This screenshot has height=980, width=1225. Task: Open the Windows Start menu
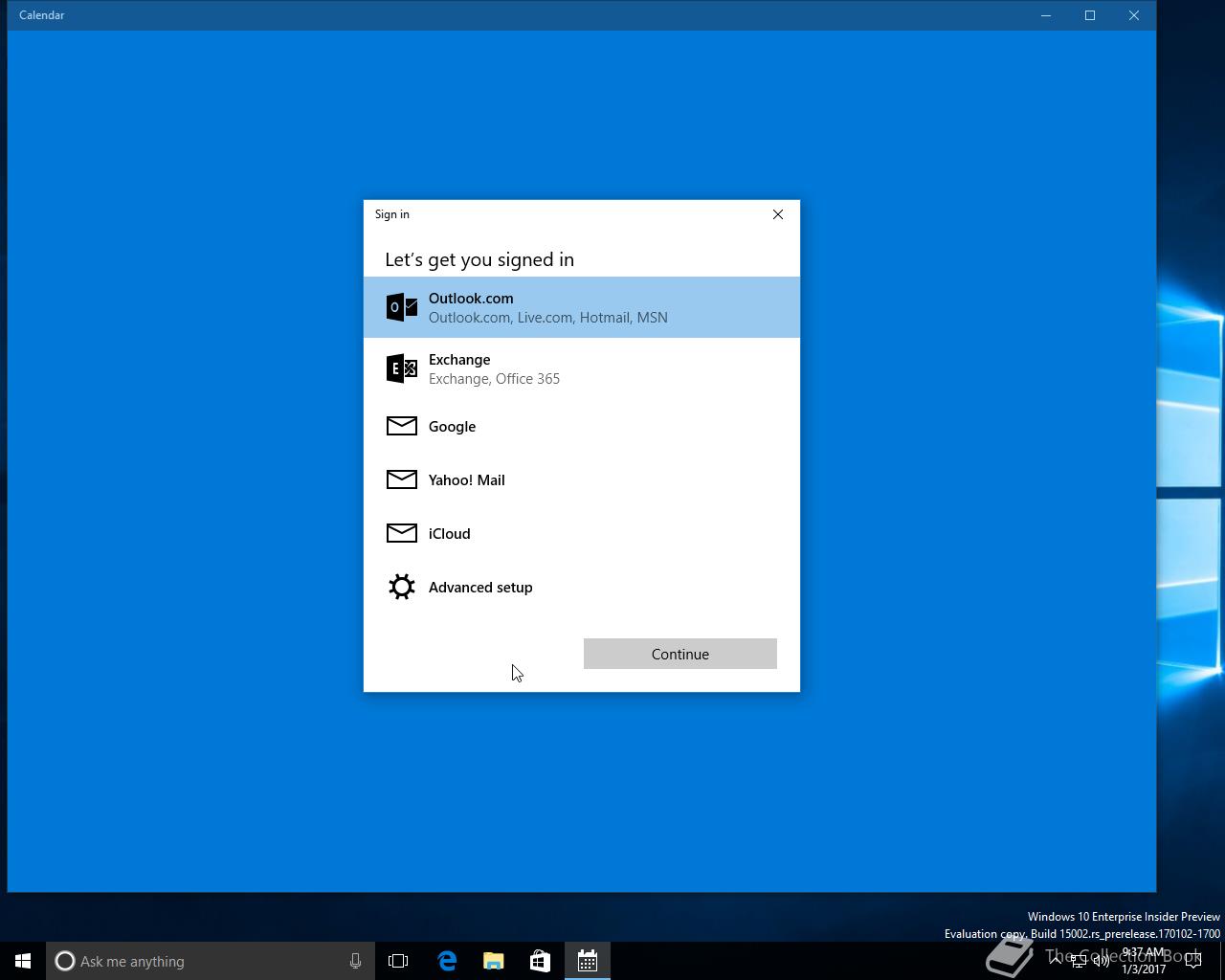click(x=23, y=961)
